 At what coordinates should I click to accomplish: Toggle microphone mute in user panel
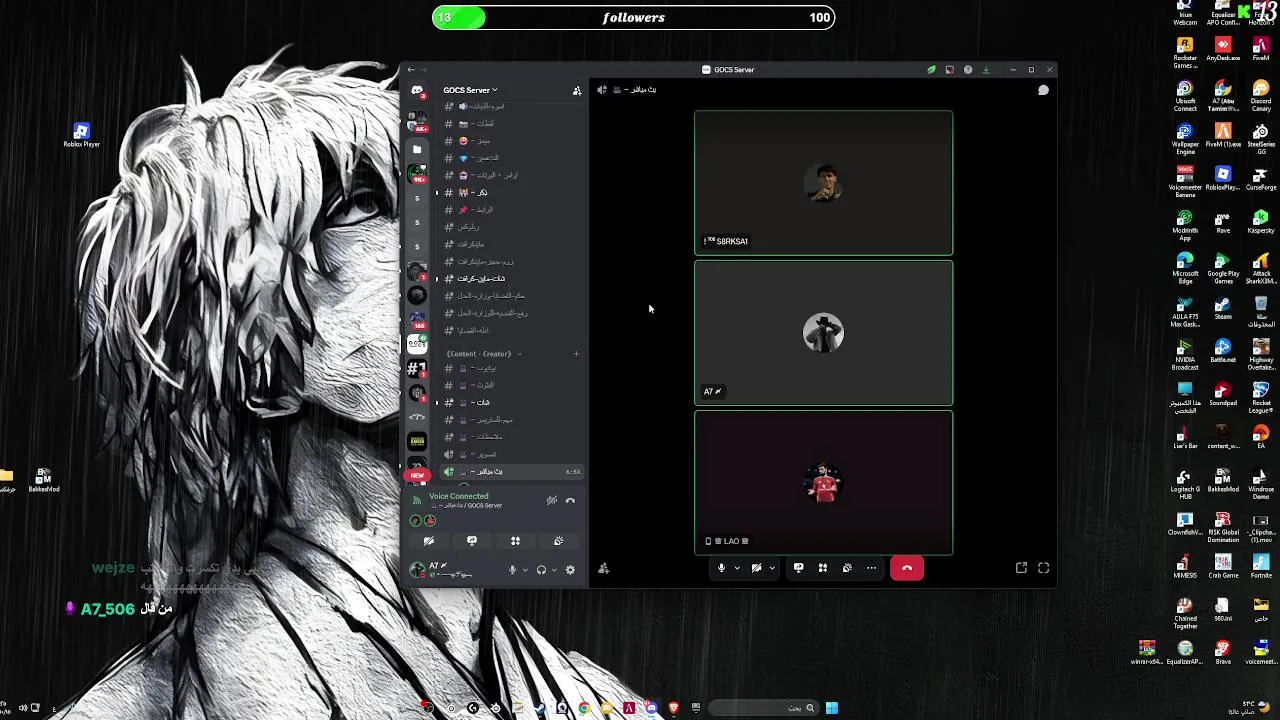click(512, 570)
